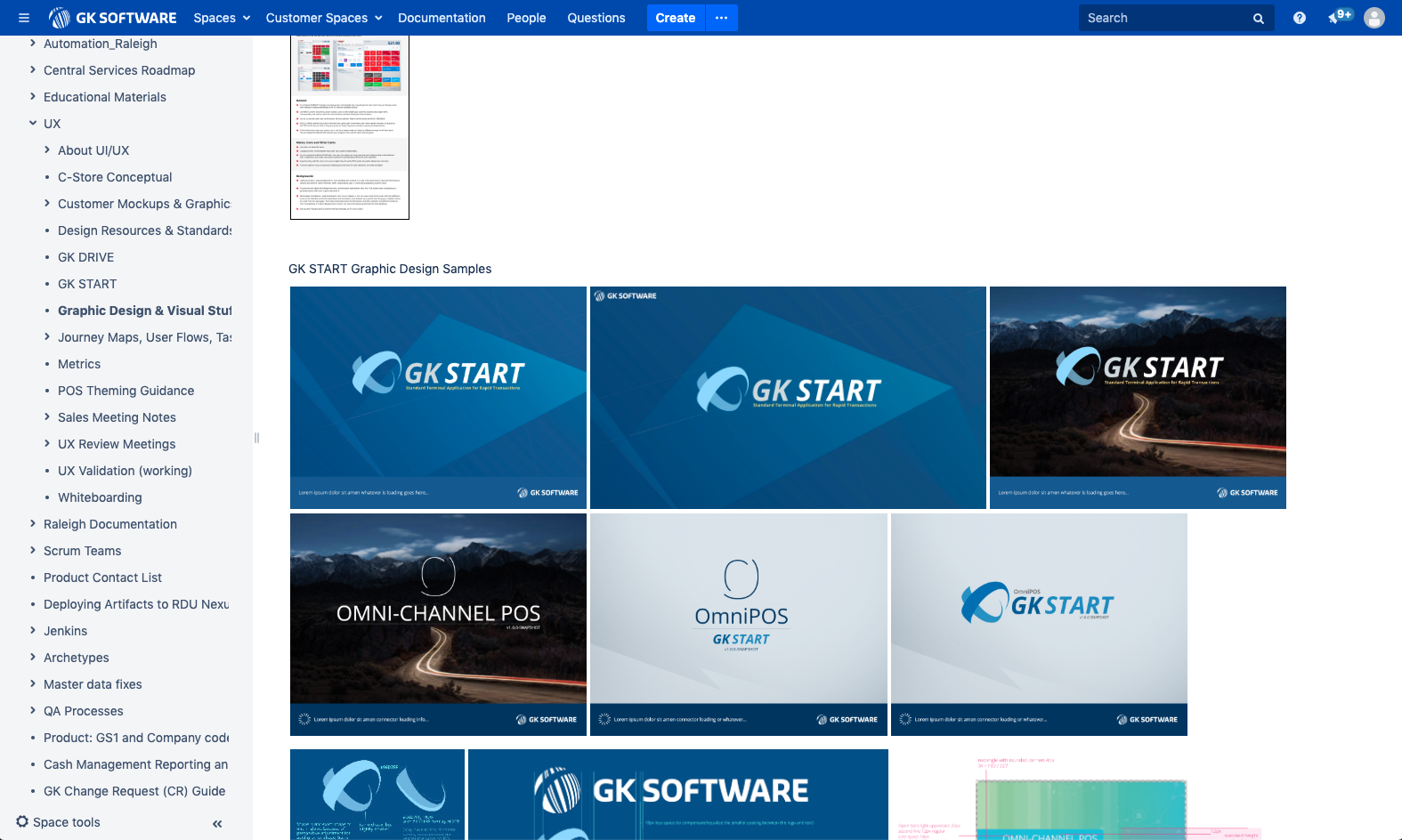
Task: Open the user profile avatar
Action: (x=1374, y=18)
